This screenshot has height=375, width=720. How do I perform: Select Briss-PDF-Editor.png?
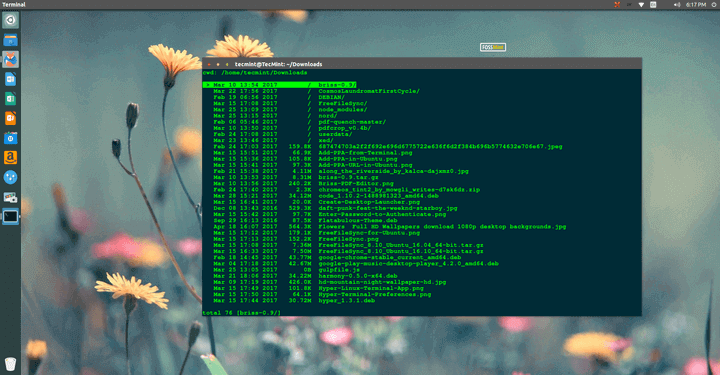[304, 184]
